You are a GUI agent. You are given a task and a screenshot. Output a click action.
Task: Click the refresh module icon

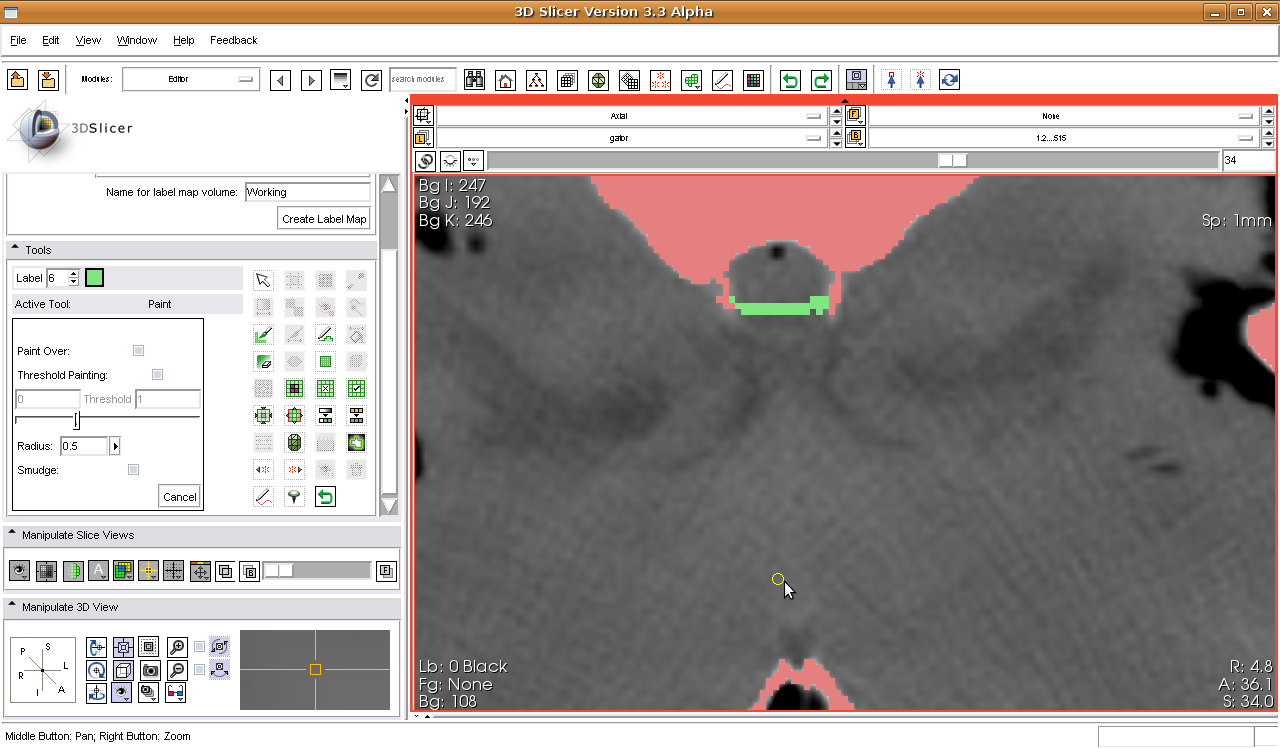click(x=372, y=80)
